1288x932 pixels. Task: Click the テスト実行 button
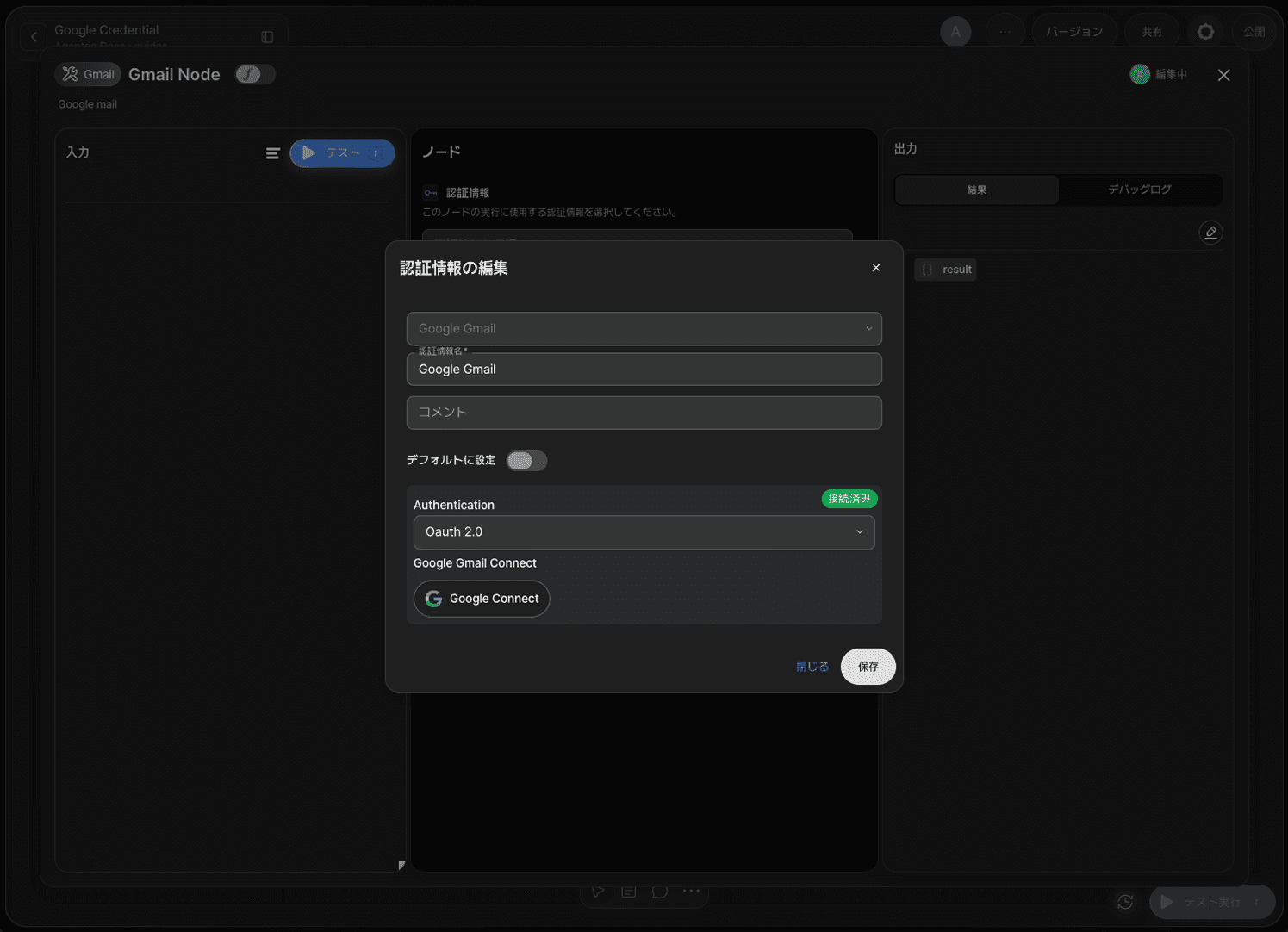click(1212, 902)
